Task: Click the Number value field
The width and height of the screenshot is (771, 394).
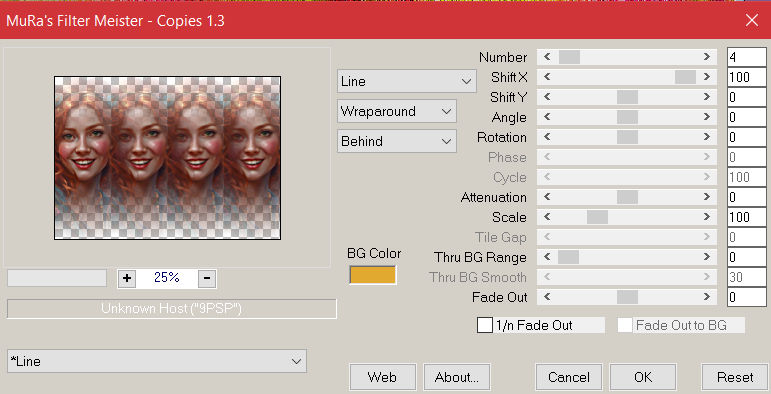Action: pyautogui.click(x=747, y=57)
